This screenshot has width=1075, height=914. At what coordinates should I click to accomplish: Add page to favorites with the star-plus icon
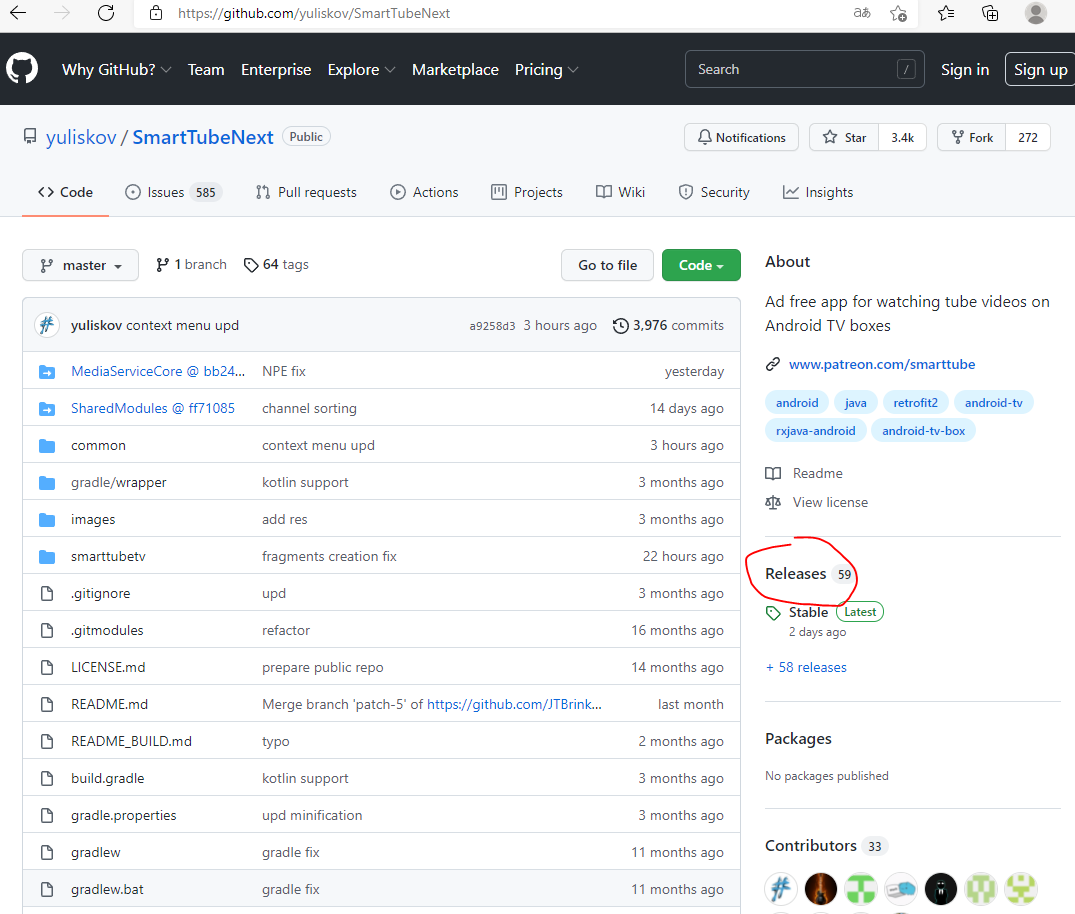pos(898,13)
